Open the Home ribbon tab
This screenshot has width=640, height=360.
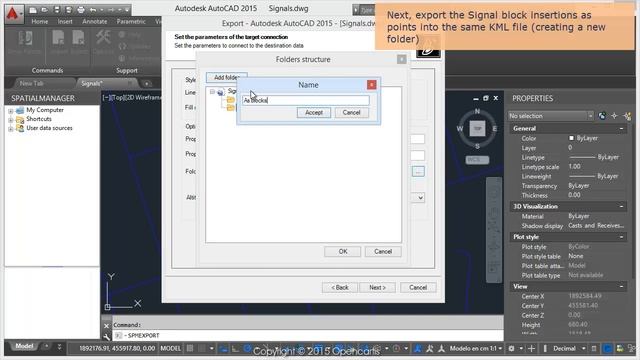[40, 22]
